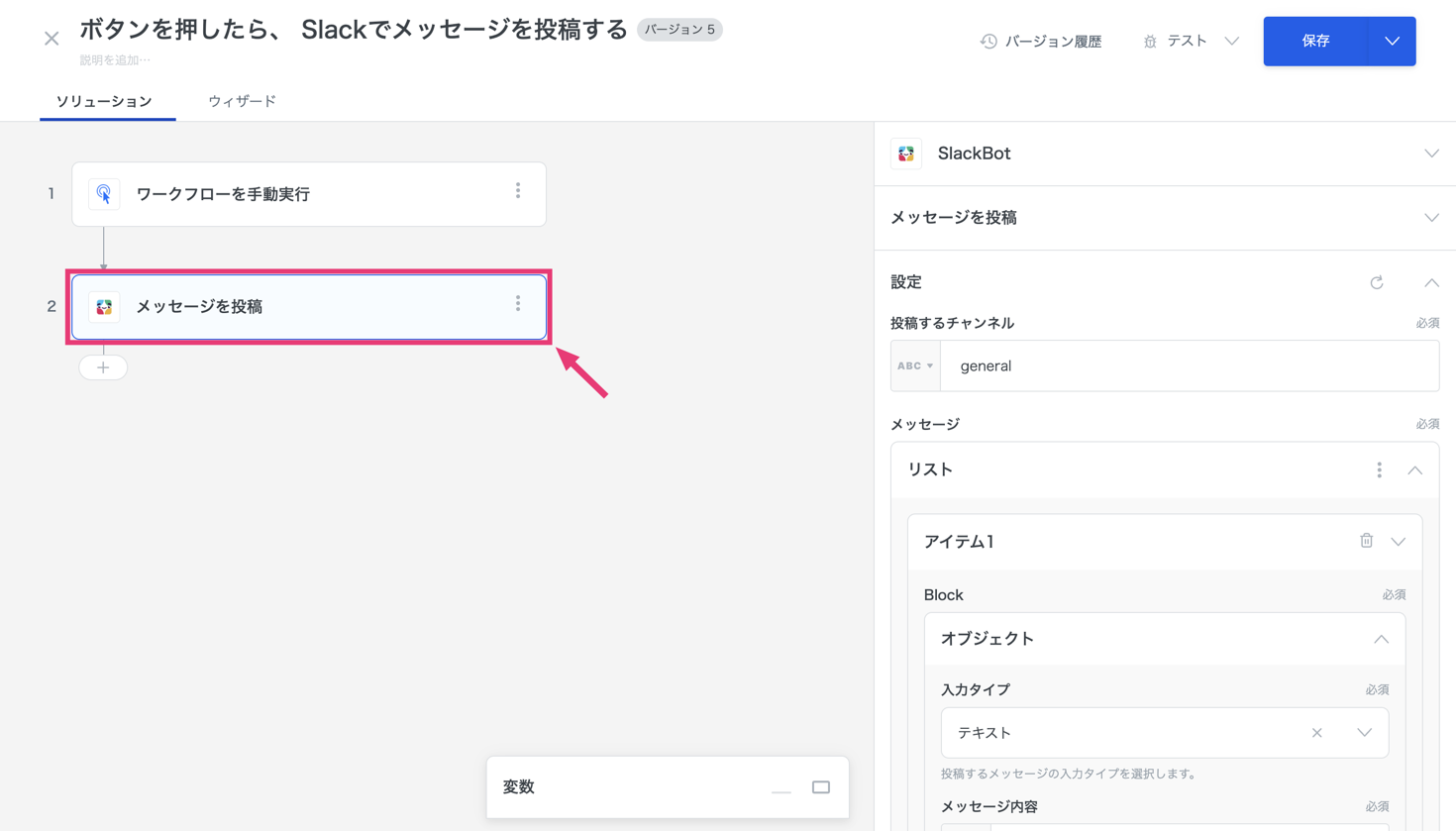Click the 保存 button
This screenshot has height=831, width=1456.
(1315, 42)
